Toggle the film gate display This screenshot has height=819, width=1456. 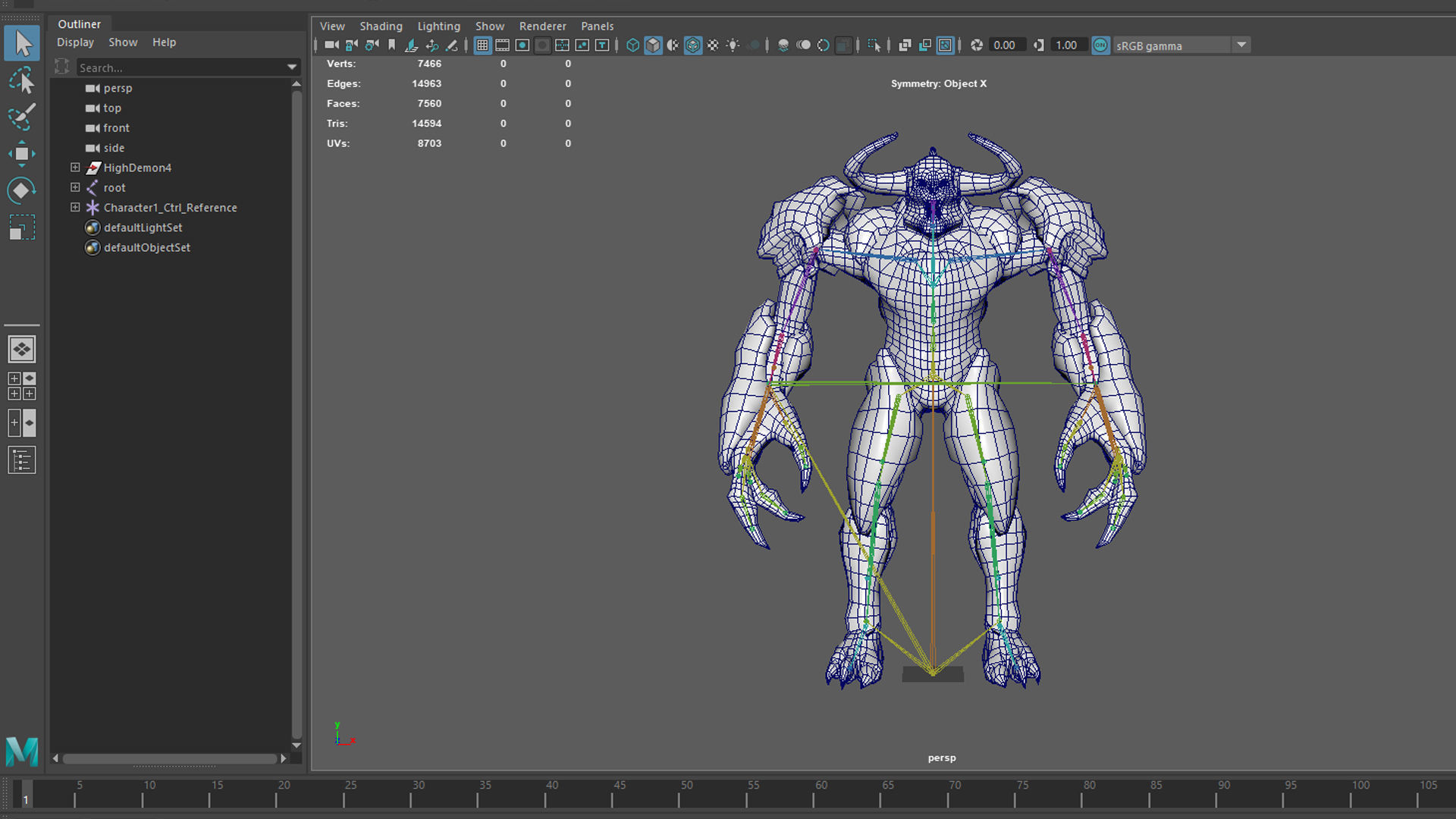click(502, 45)
